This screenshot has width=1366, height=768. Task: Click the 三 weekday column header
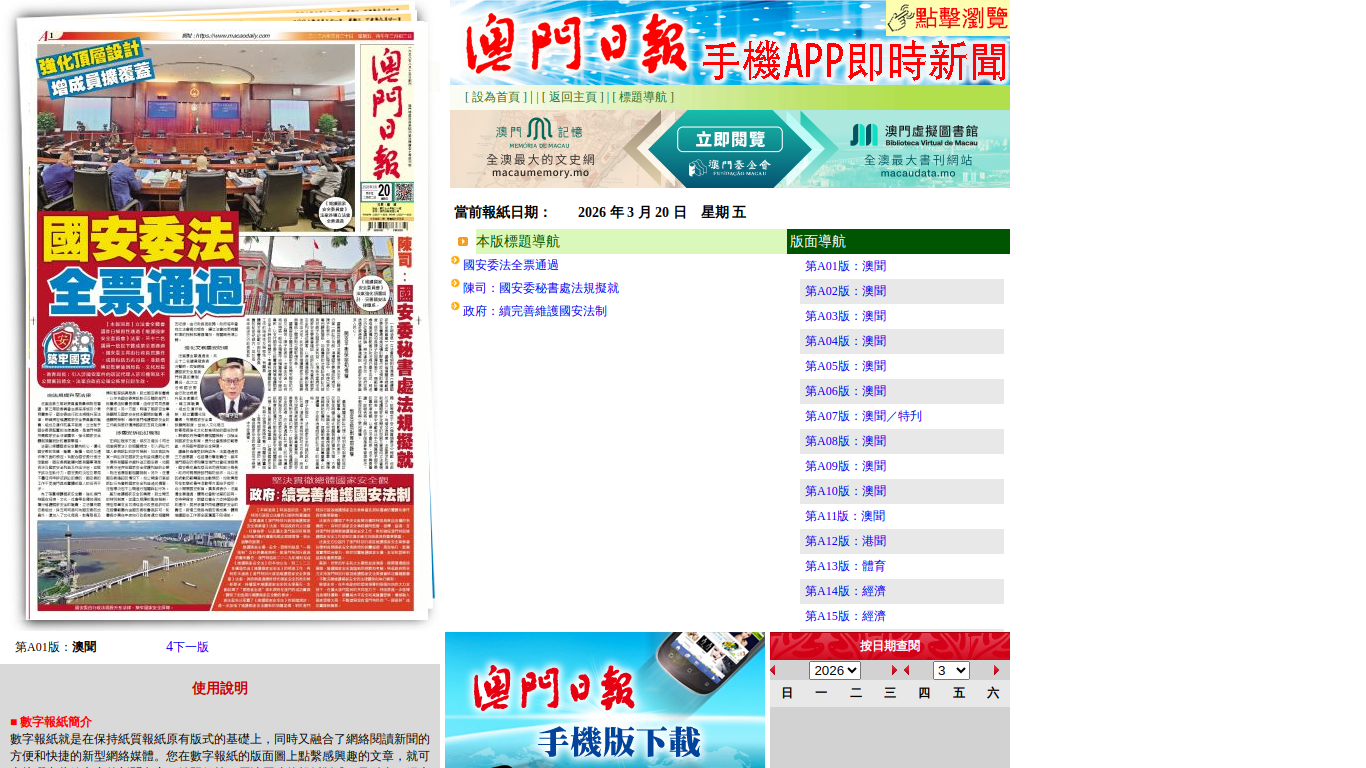[x=890, y=693]
